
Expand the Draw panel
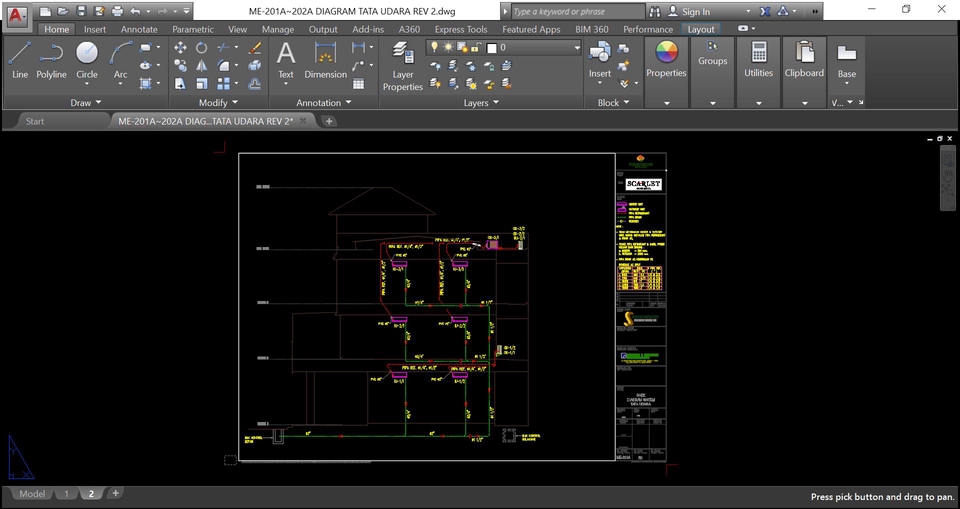click(x=85, y=103)
